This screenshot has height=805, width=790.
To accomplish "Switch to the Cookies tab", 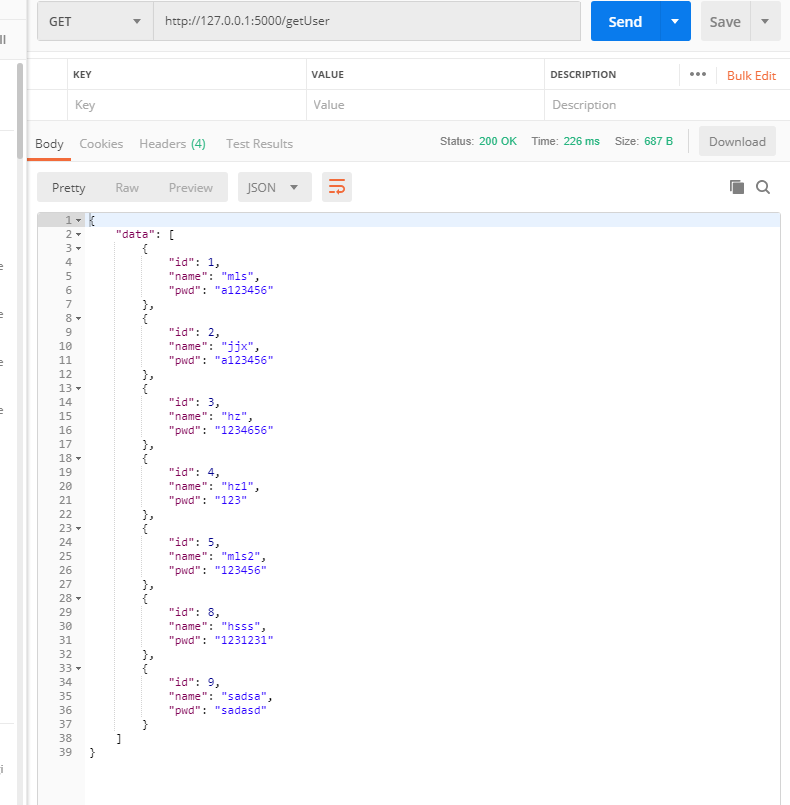I will click(101, 143).
